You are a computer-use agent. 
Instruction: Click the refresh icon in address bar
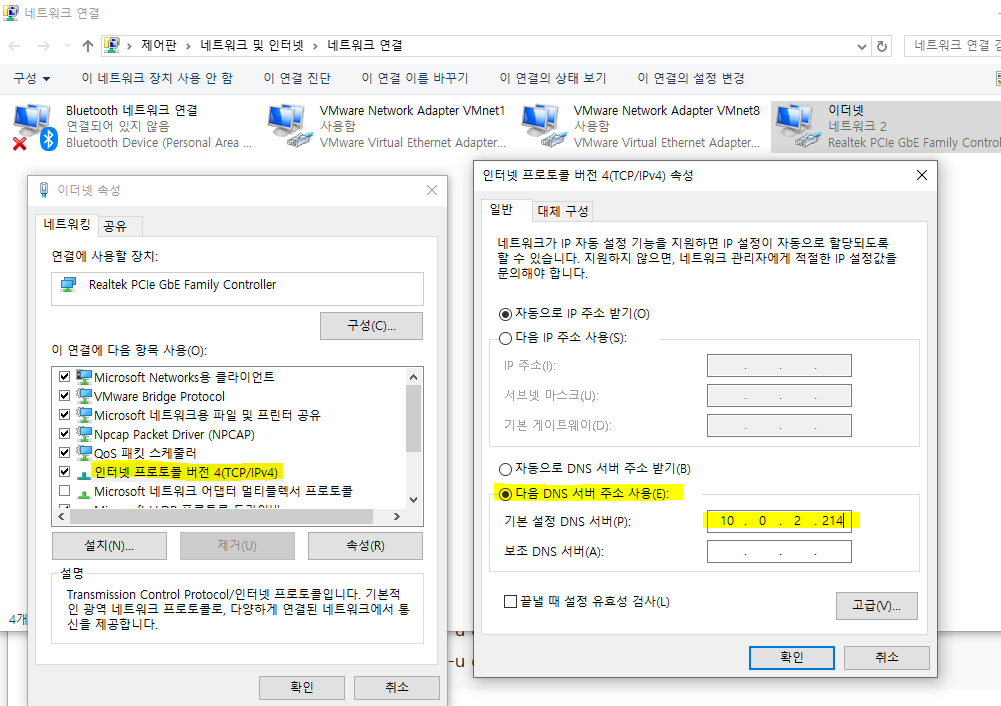tap(882, 46)
